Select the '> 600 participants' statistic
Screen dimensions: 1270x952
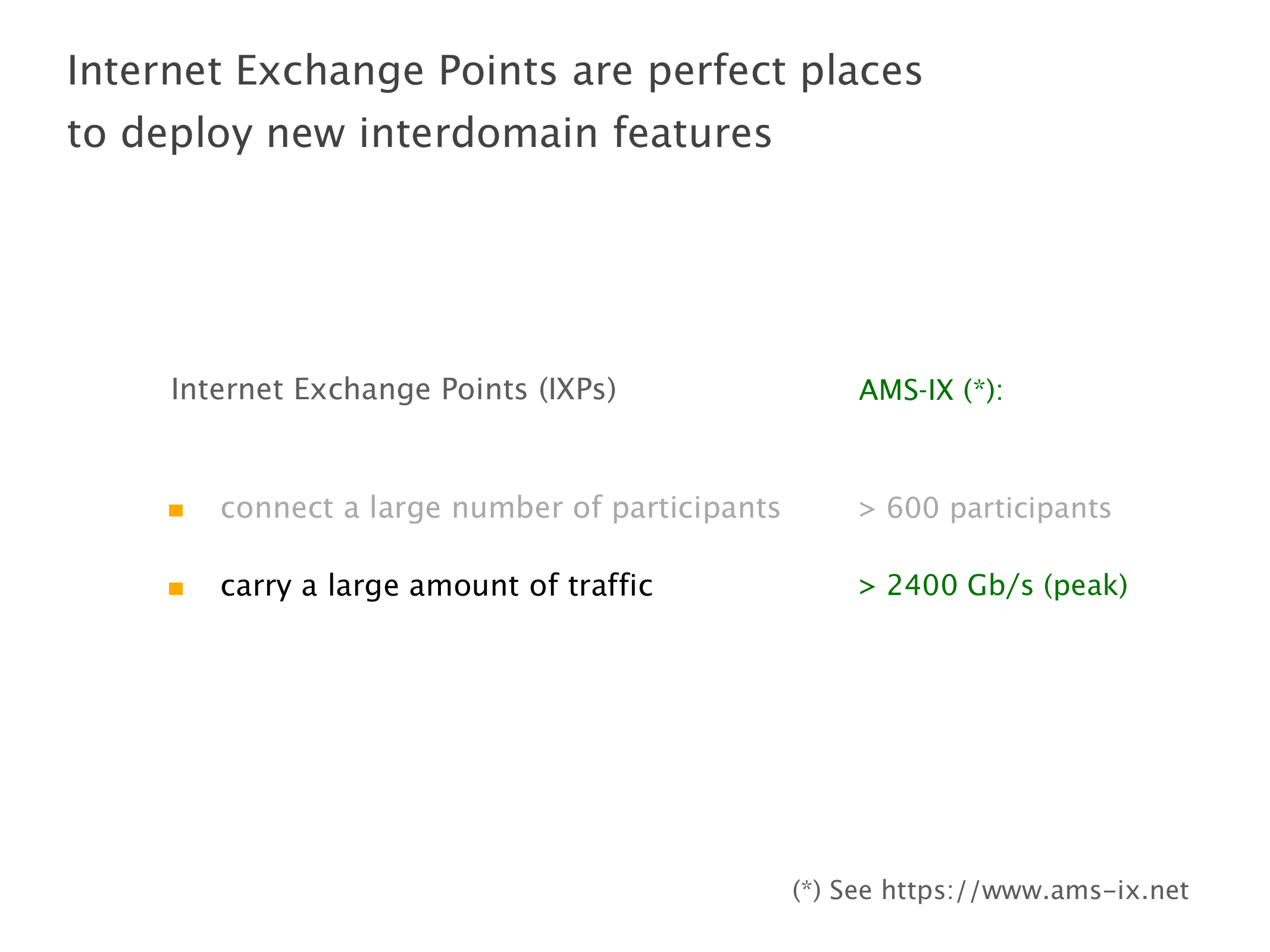(x=984, y=509)
